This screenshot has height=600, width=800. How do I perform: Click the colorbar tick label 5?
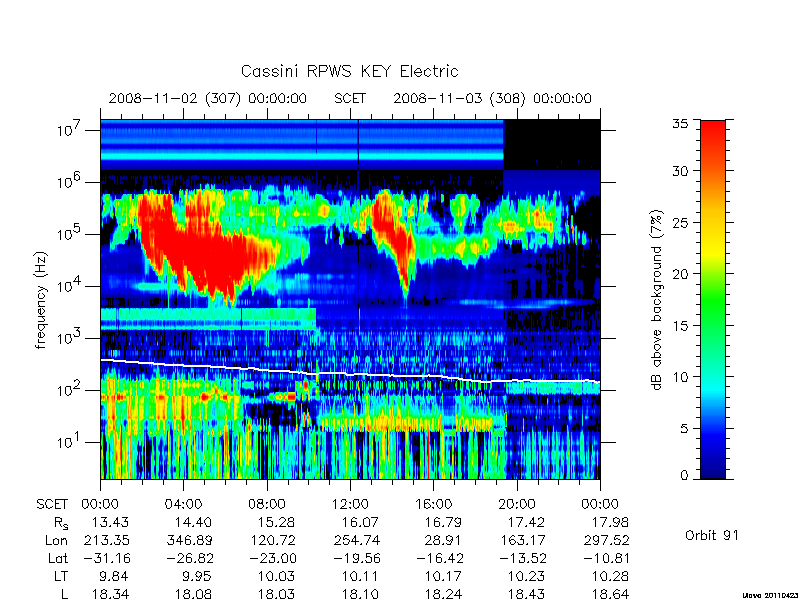pos(684,429)
